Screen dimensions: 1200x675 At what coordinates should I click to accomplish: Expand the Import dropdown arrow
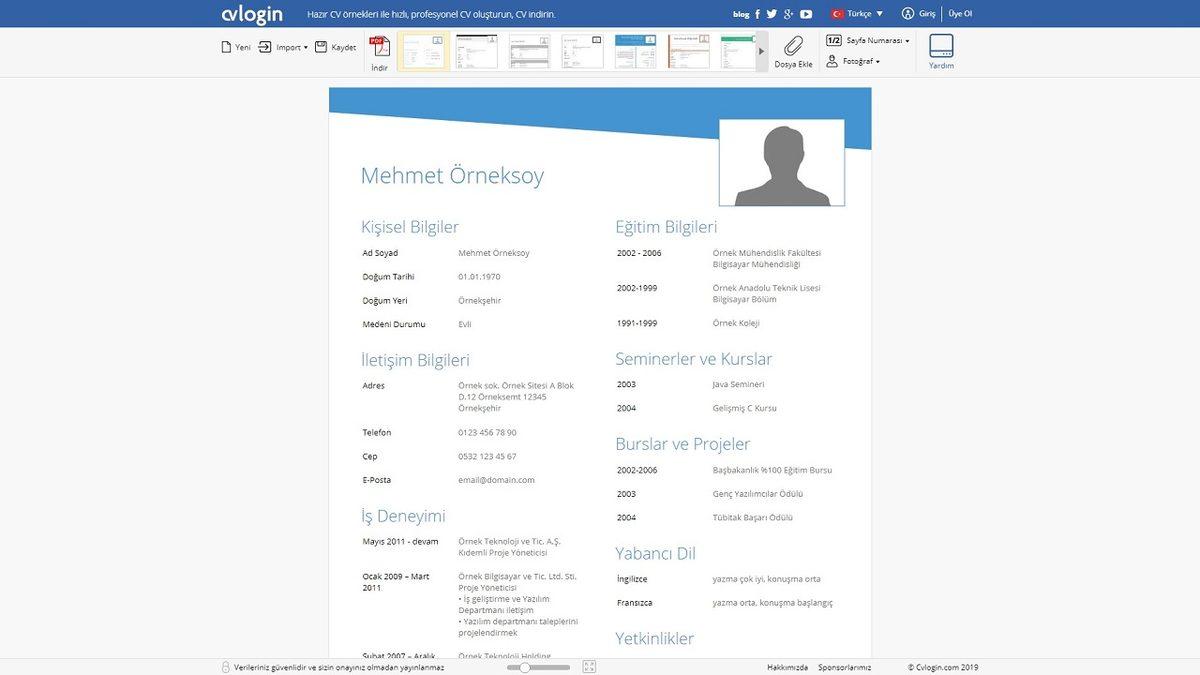pos(306,46)
